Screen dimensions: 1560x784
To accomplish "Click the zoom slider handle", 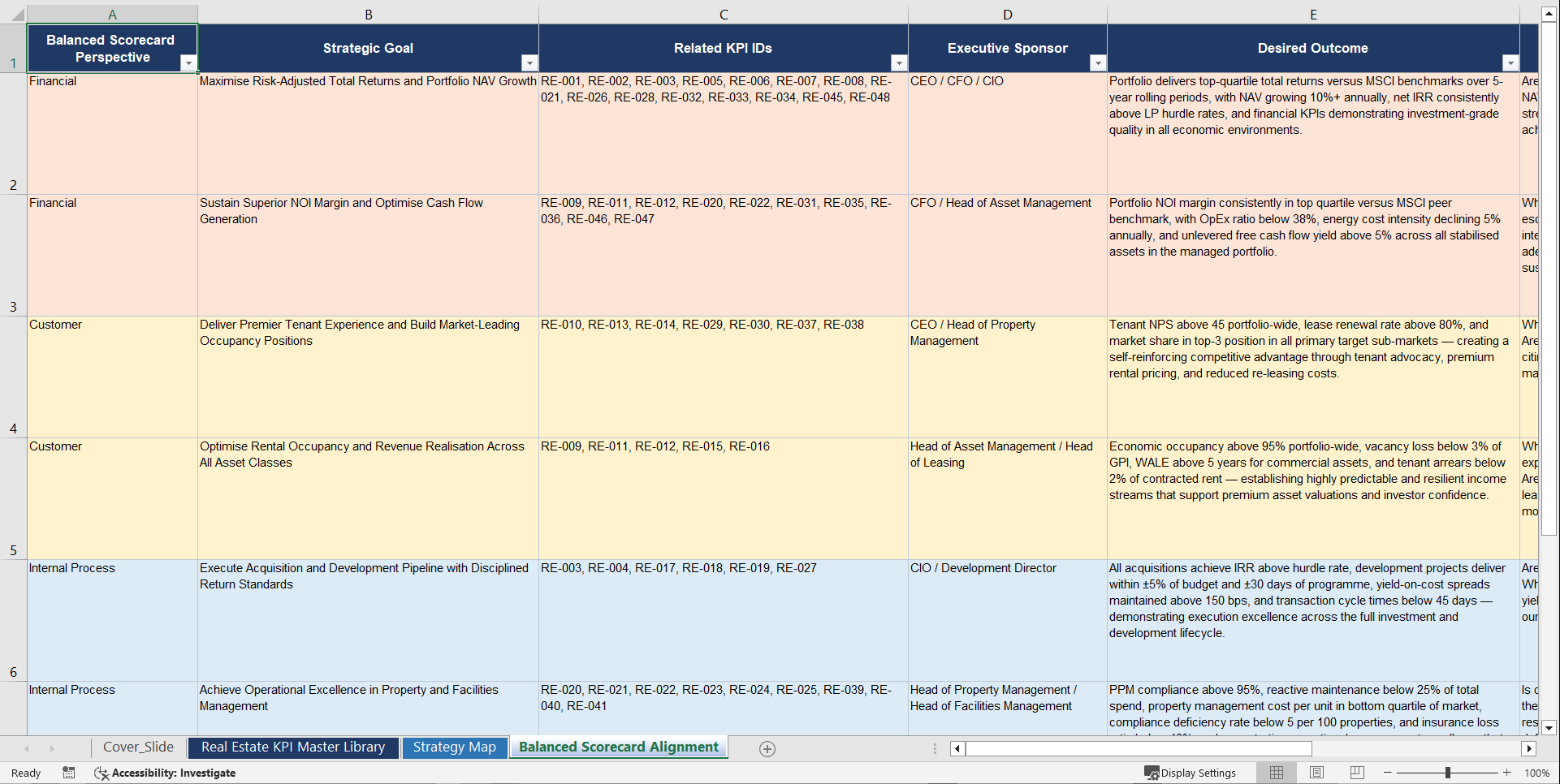I will [x=1448, y=773].
